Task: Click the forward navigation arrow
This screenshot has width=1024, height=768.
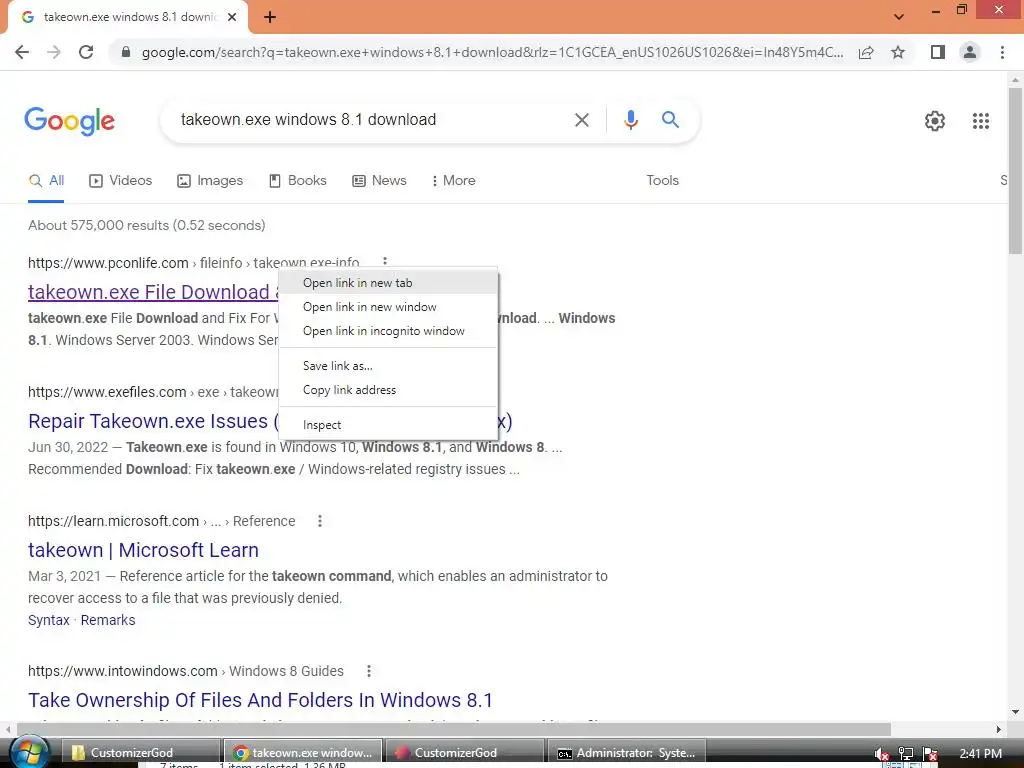Action: tap(54, 52)
